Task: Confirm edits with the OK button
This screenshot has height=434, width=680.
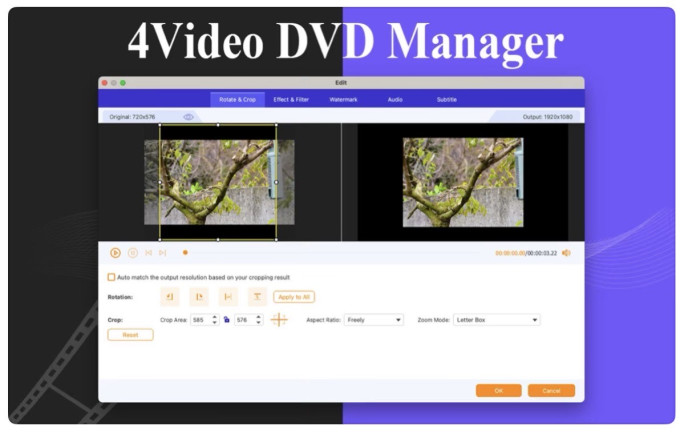Action: click(499, 391)
